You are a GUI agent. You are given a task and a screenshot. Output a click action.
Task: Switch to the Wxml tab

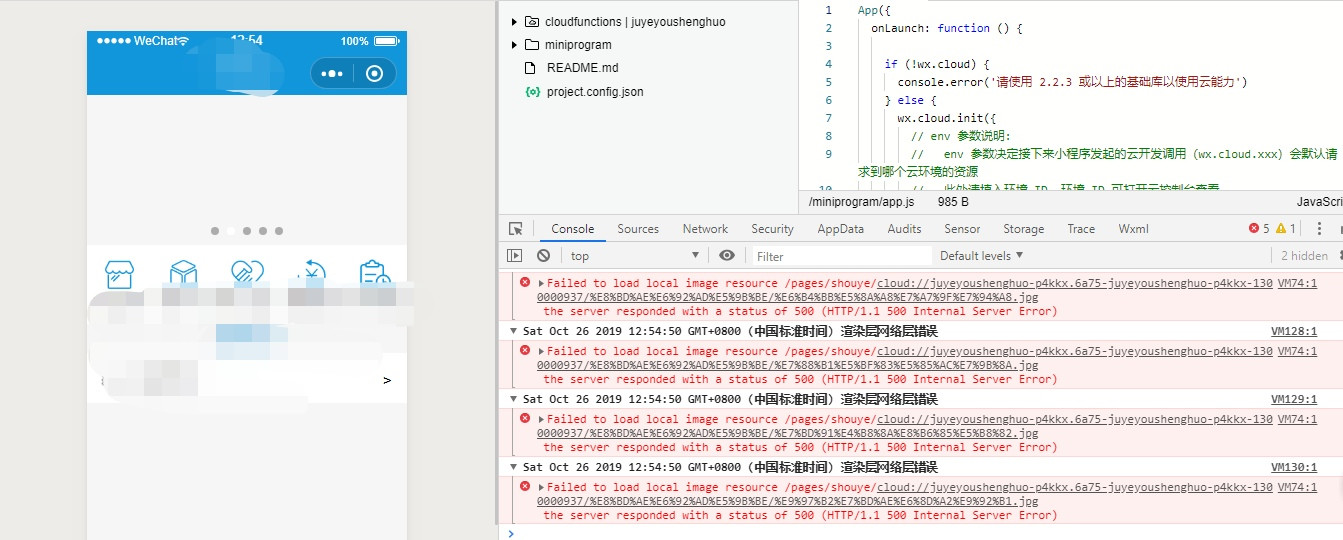pyautogui.click(x=1133, y=229)
